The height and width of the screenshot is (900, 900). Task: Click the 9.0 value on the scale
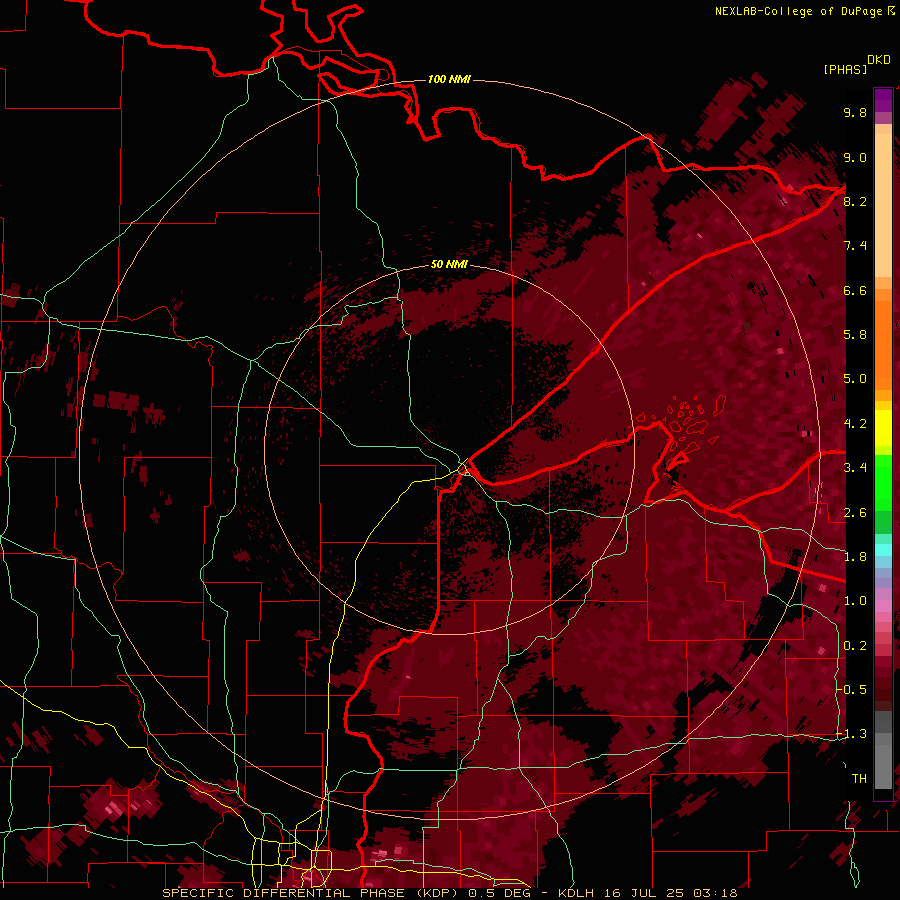coord(855,157)
